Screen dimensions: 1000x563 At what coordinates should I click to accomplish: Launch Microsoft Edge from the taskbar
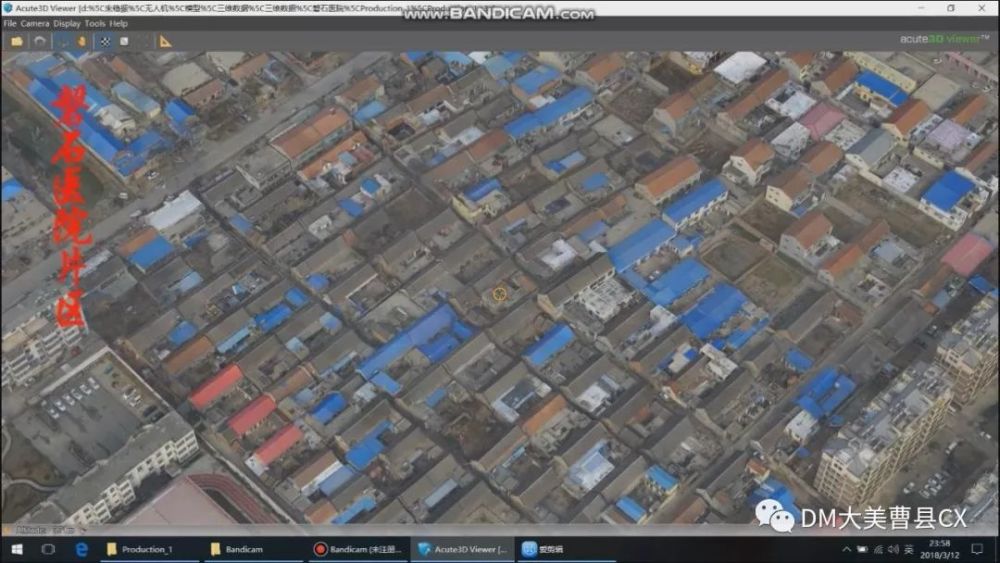pyautogui.click(x=82, y=549)
